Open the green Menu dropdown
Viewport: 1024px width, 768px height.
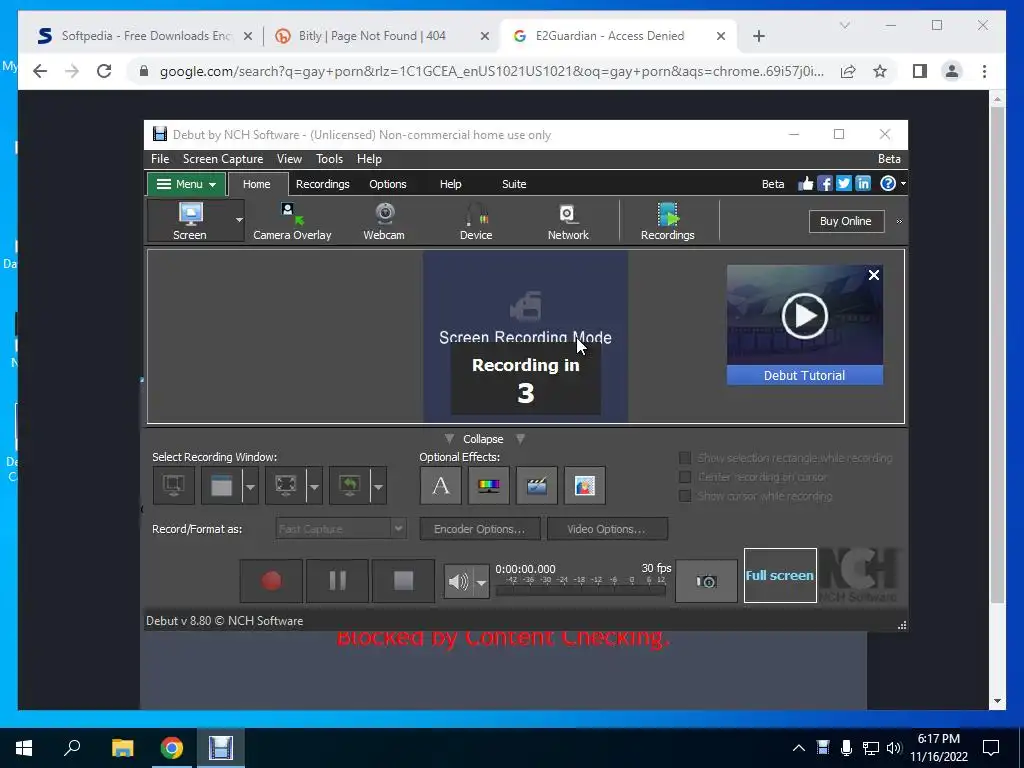[x=186, y=184]
